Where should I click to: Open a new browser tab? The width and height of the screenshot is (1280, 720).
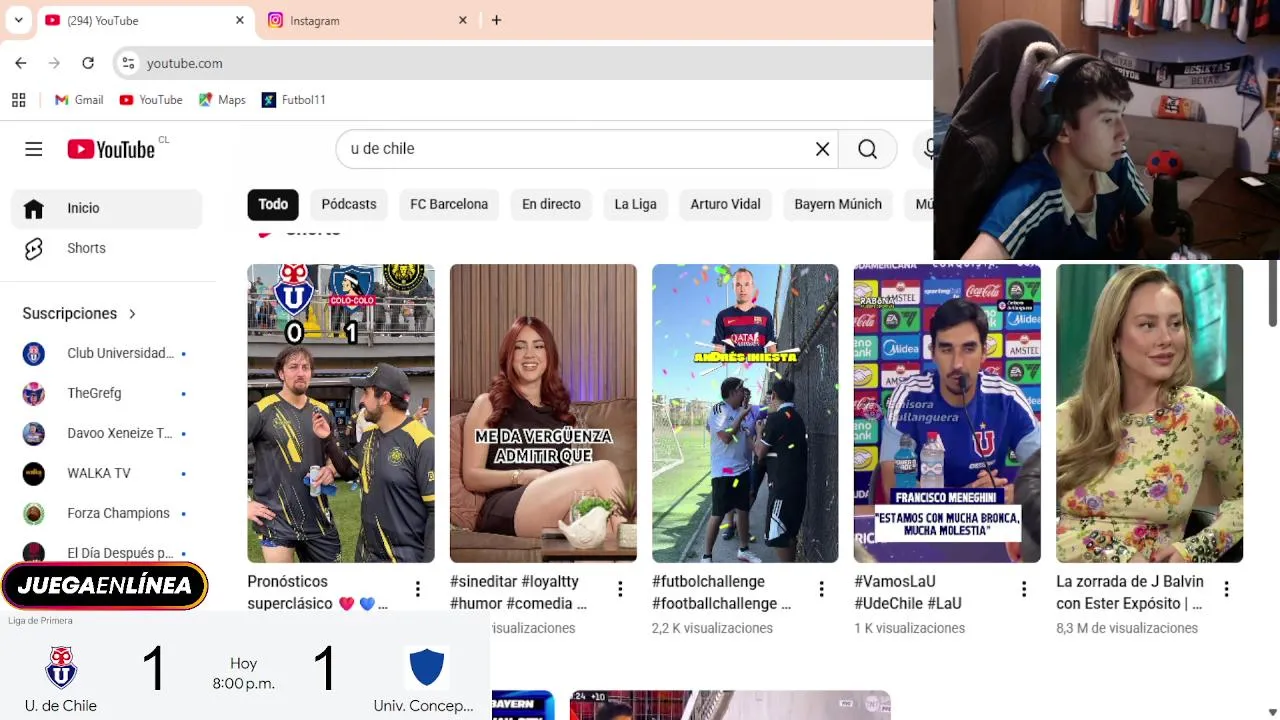click(496, 20)
